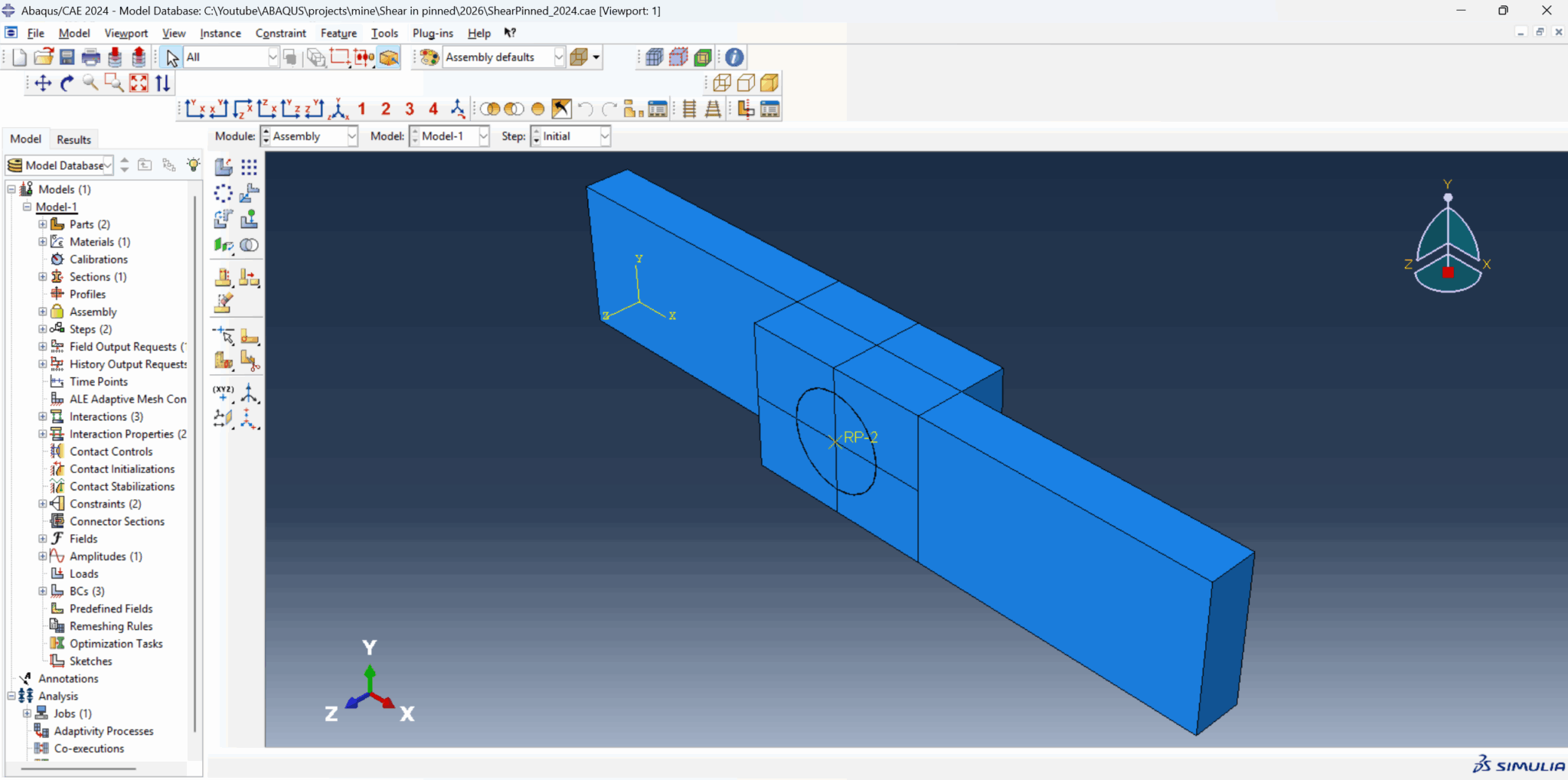Click the Undo arrow on the toolbar
Image resolution: width=1568 pixels, height=780 pixels.
pyautogui.click(x=586, y=108)
